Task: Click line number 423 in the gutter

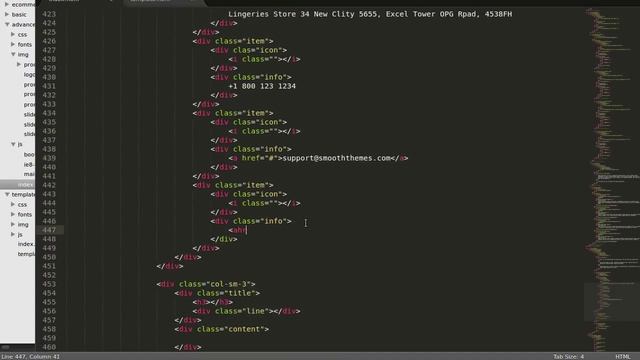Action: pyautogui.click(x=49, y=14)
